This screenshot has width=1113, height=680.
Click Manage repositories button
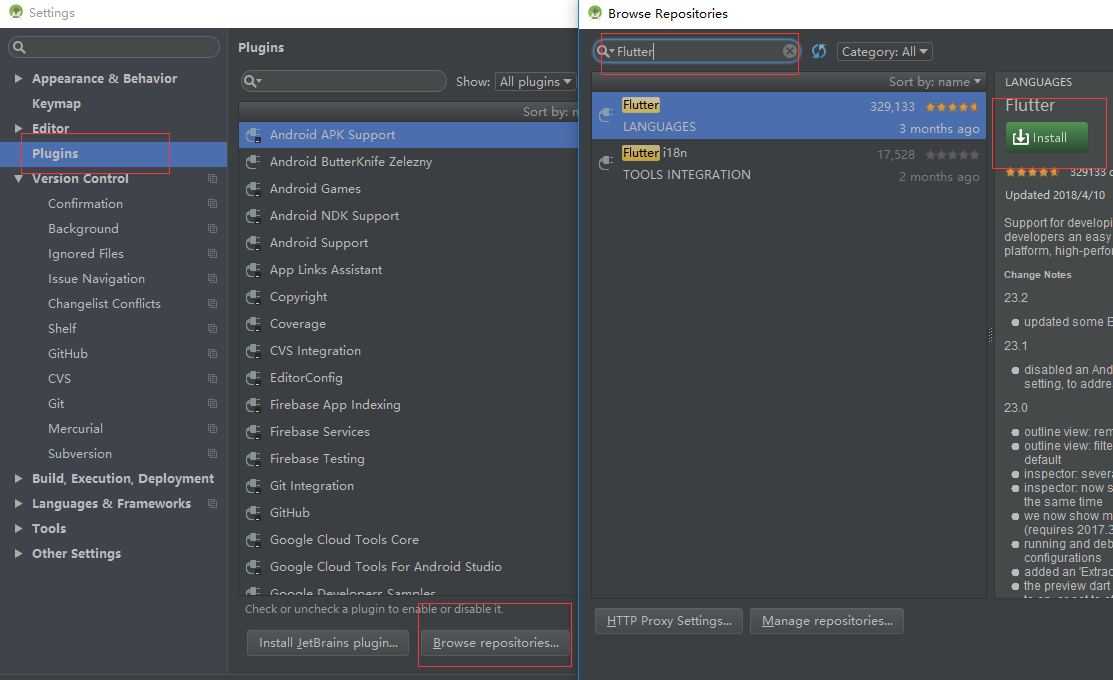point(827,620)
